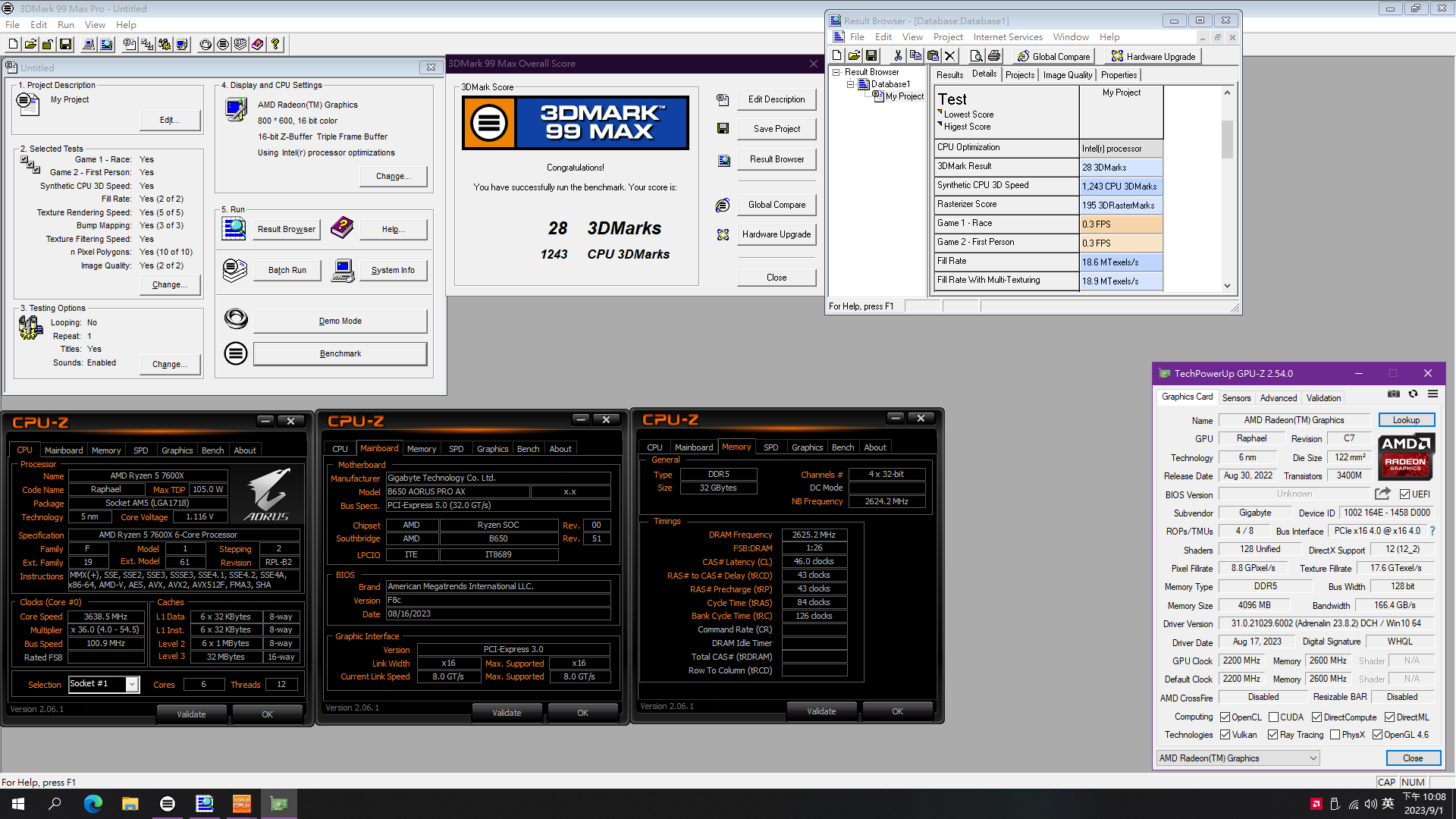
Task: Click the Benchmark striped-circle icon in 3DMark toolbar
Action: [x=223, y=45]
